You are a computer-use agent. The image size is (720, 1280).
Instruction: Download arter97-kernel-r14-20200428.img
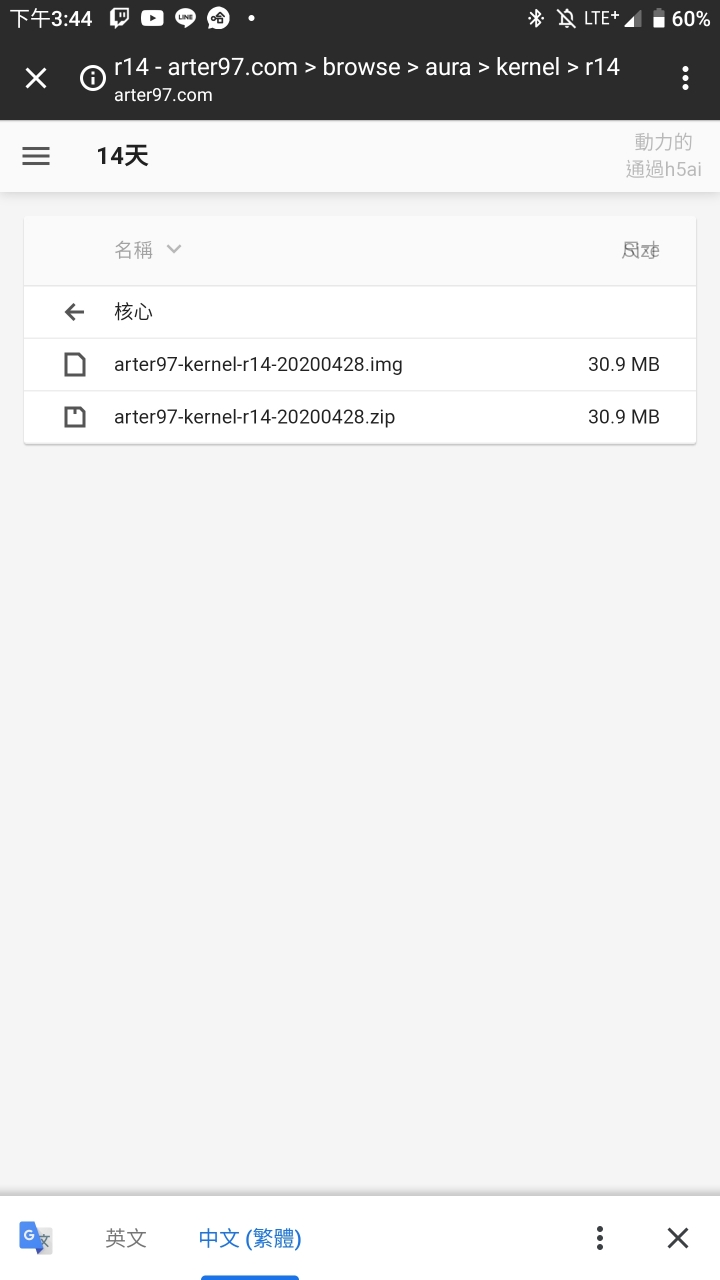coord(258,364)
